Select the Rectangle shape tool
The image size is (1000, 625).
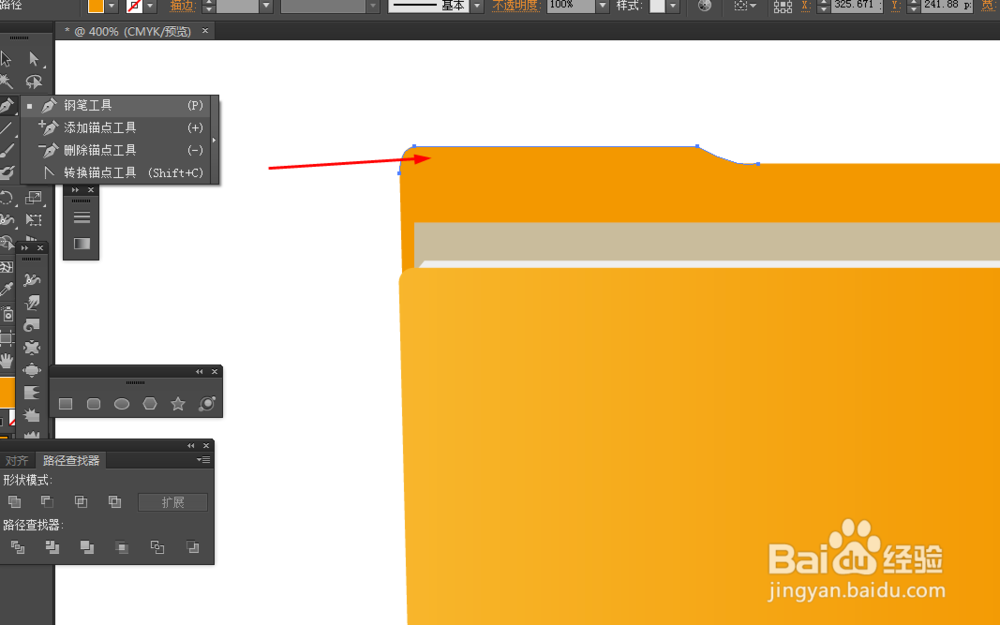coord(65,404)
